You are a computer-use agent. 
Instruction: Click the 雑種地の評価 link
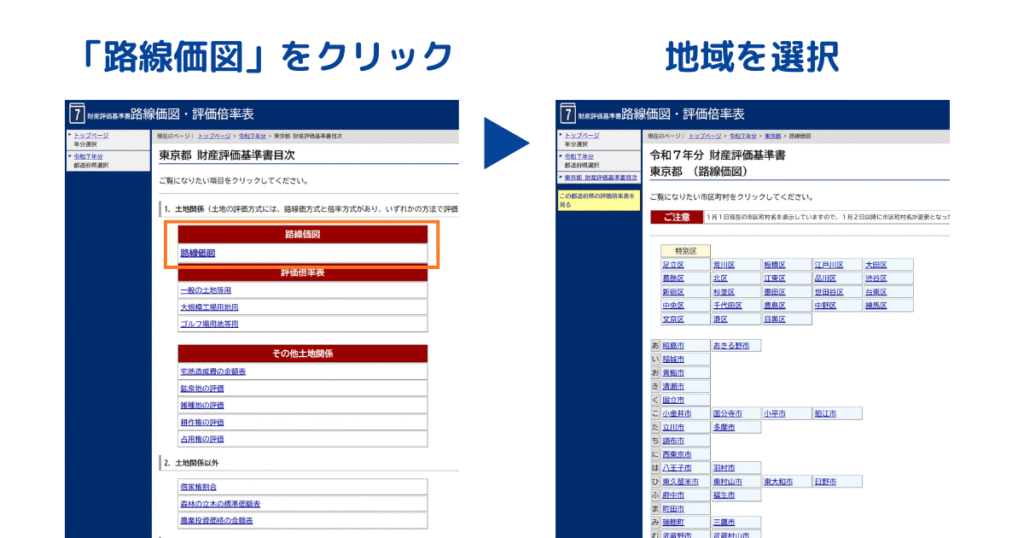[202, 405]
